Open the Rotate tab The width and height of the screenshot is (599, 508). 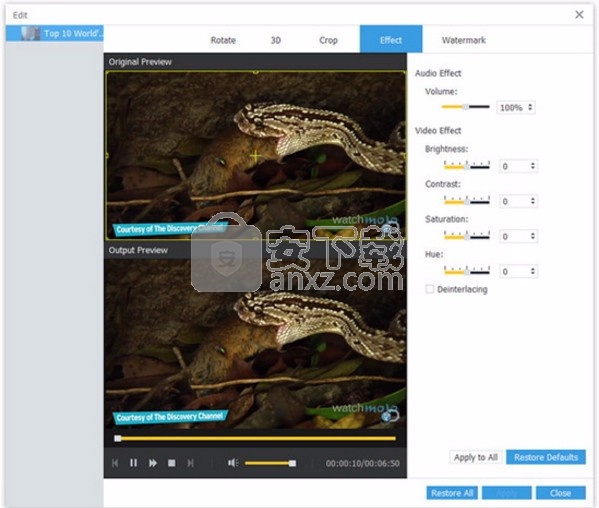[x=223, y=40]
